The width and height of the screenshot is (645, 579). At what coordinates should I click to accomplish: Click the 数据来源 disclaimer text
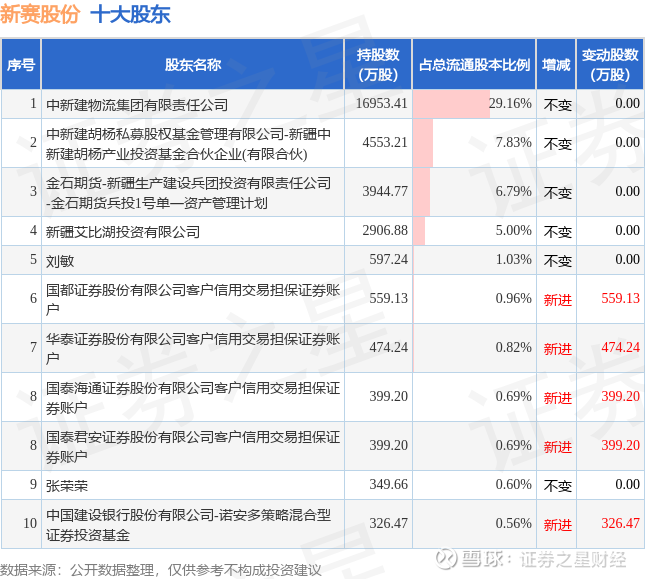tap(160, 570)
